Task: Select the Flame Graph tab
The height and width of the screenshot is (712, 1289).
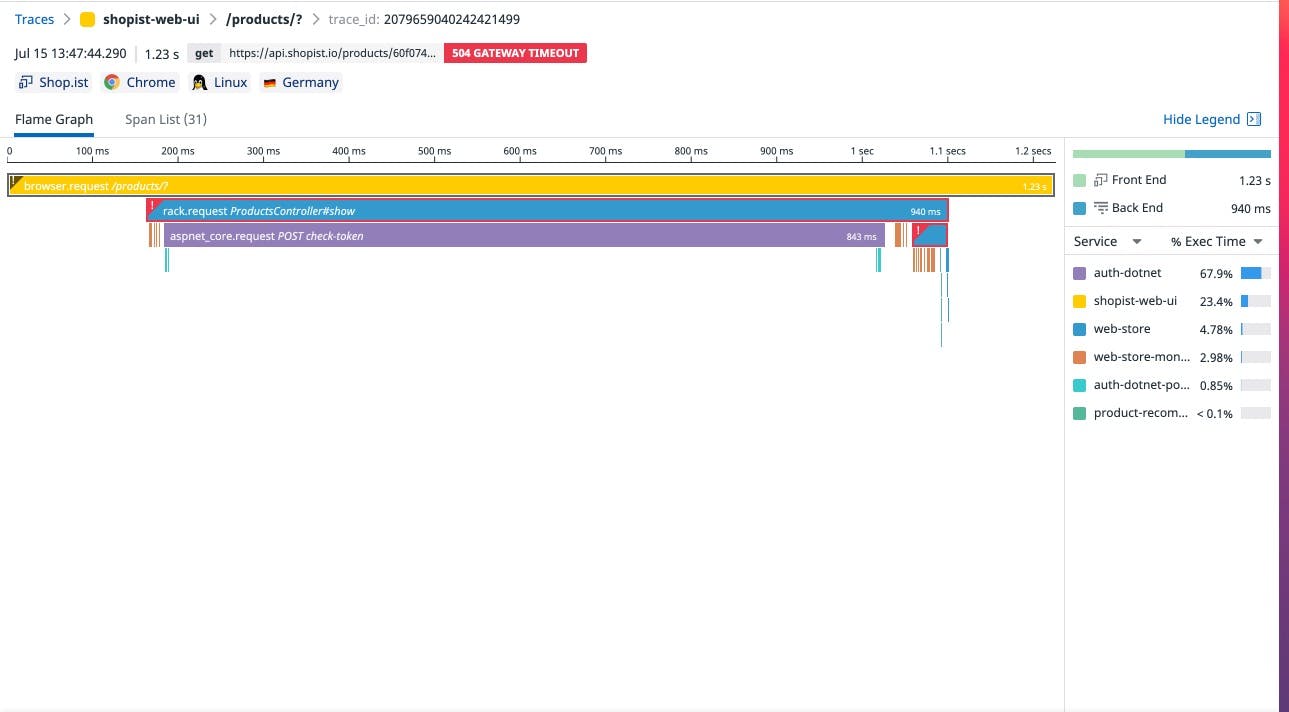Action: (x=54, y=119)
